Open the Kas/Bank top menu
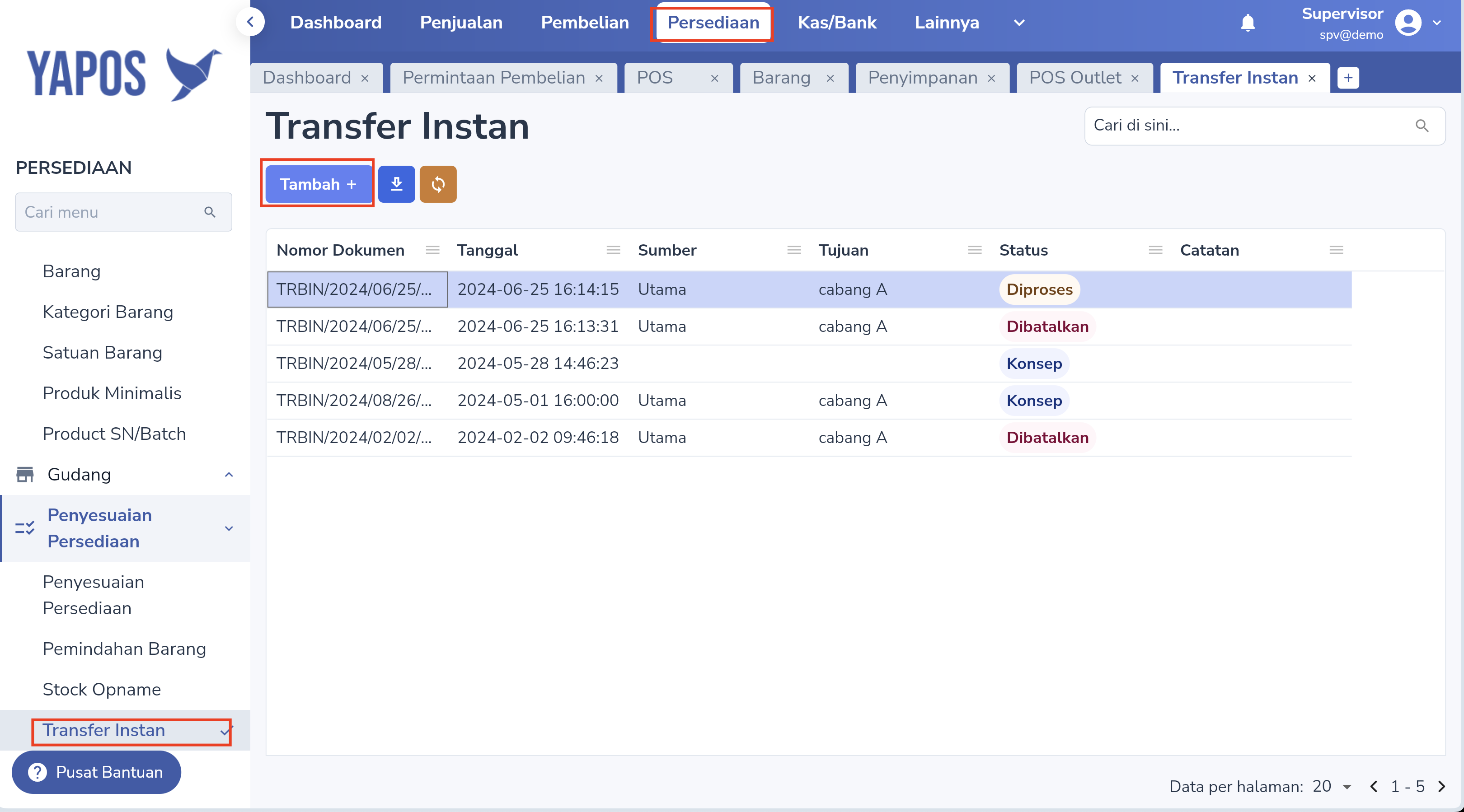The image size is (1464, 812). (x=836, y=23)
